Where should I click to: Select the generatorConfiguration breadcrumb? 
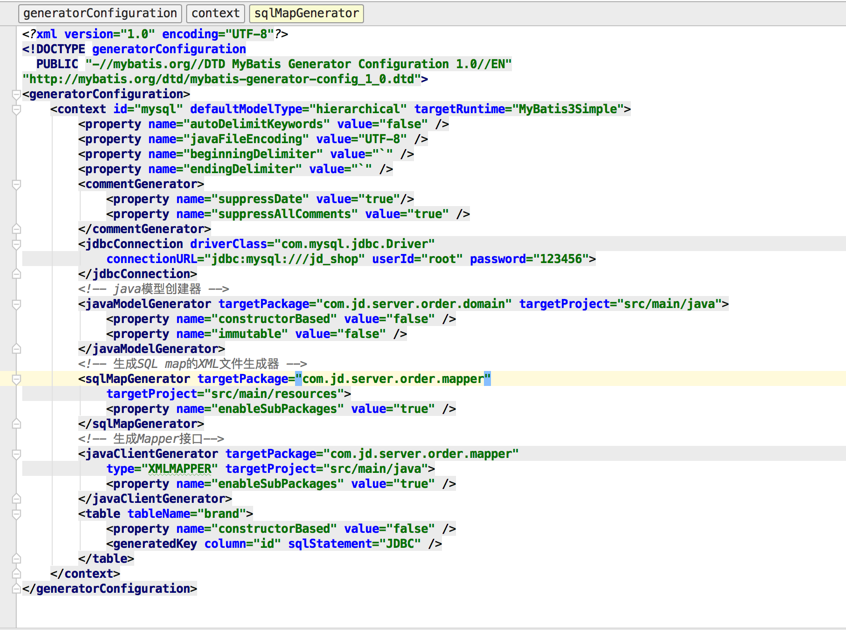click(x=100, y=13)
